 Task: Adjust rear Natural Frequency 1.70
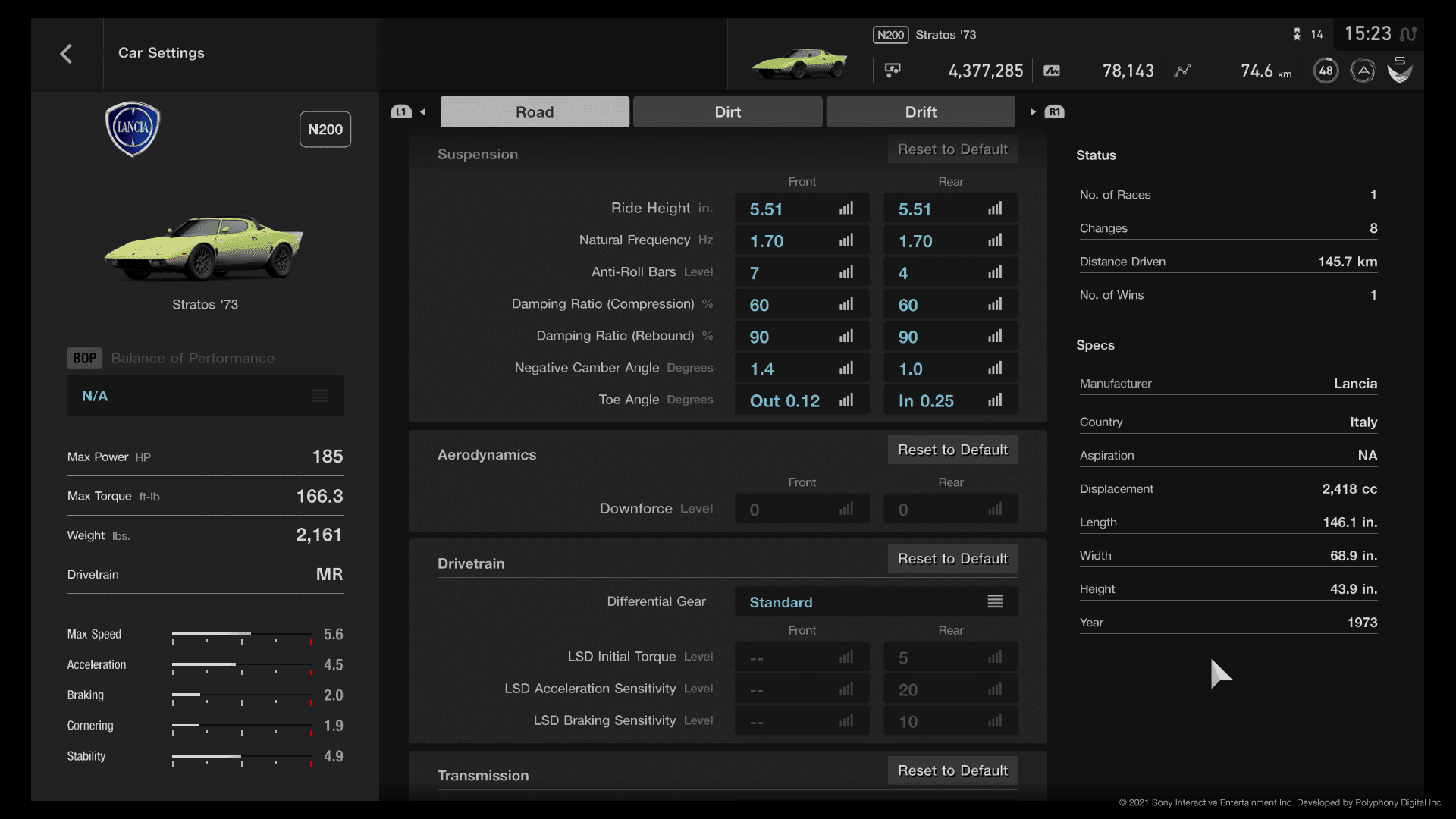point(951,240)
